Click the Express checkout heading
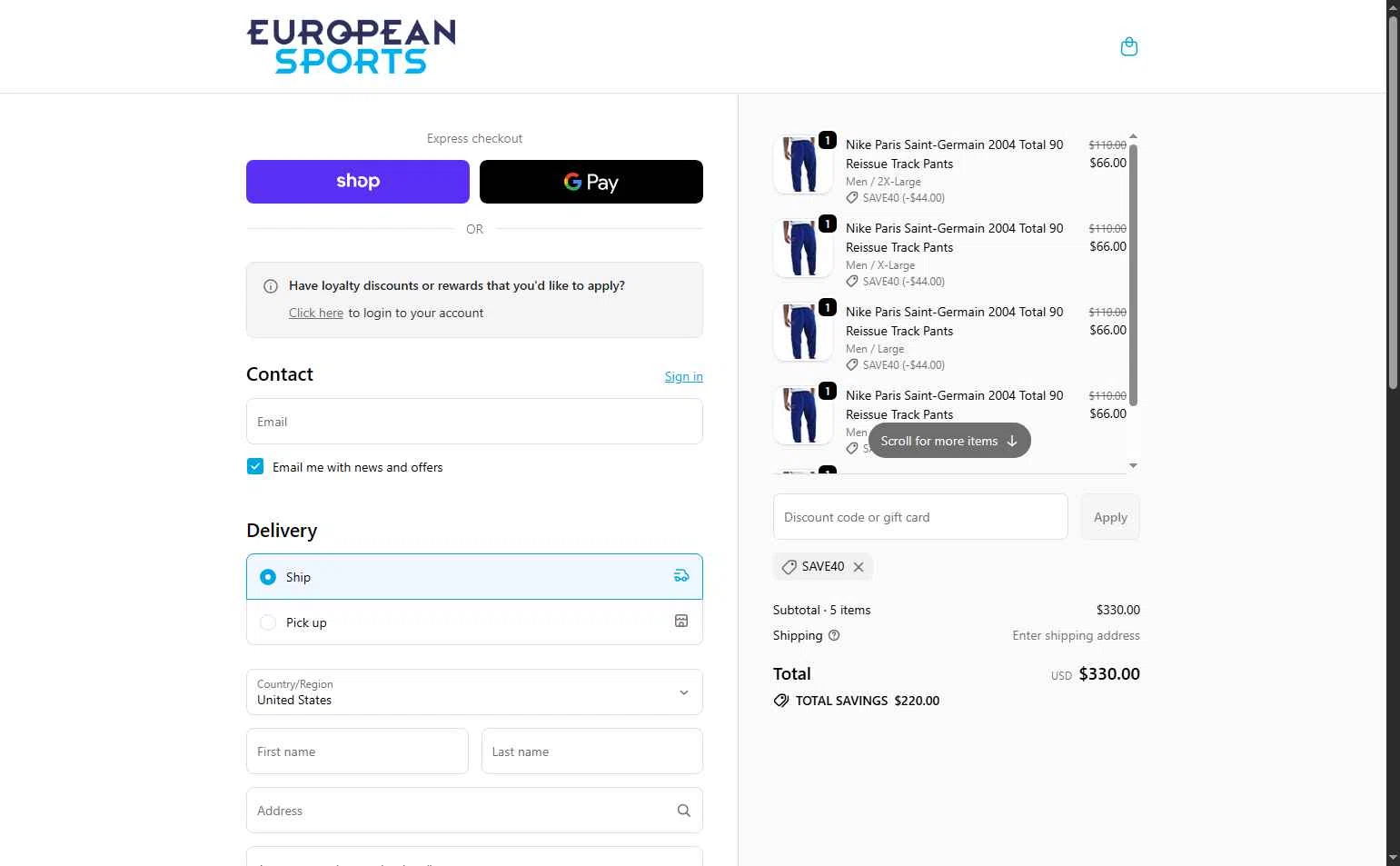Viewport: 1400px width, 866px height. coord(474,138)
